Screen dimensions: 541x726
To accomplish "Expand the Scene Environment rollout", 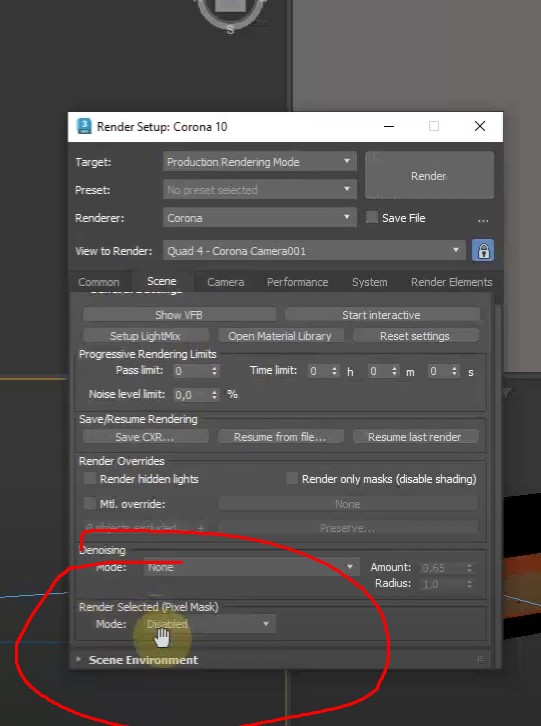I will pyautogui.click(x=143, y=659).
